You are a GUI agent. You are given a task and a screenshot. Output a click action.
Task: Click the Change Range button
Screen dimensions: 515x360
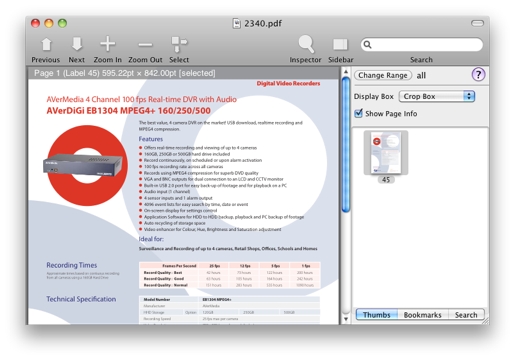click(383, 75)
